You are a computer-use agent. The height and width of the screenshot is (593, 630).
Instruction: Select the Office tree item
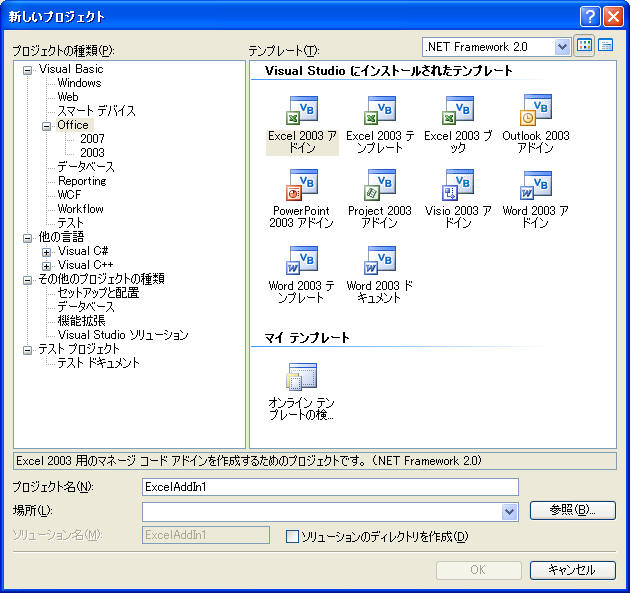tap(73, 125)
